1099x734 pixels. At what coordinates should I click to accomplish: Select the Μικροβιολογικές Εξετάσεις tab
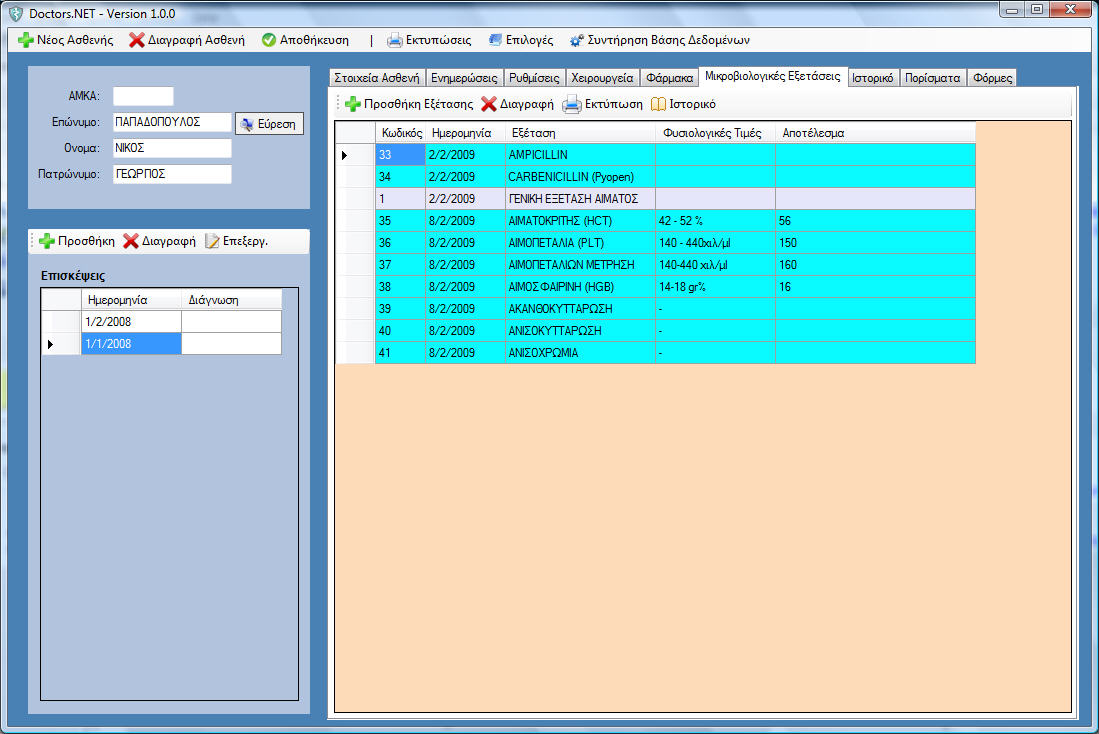(x=772, y=76)
